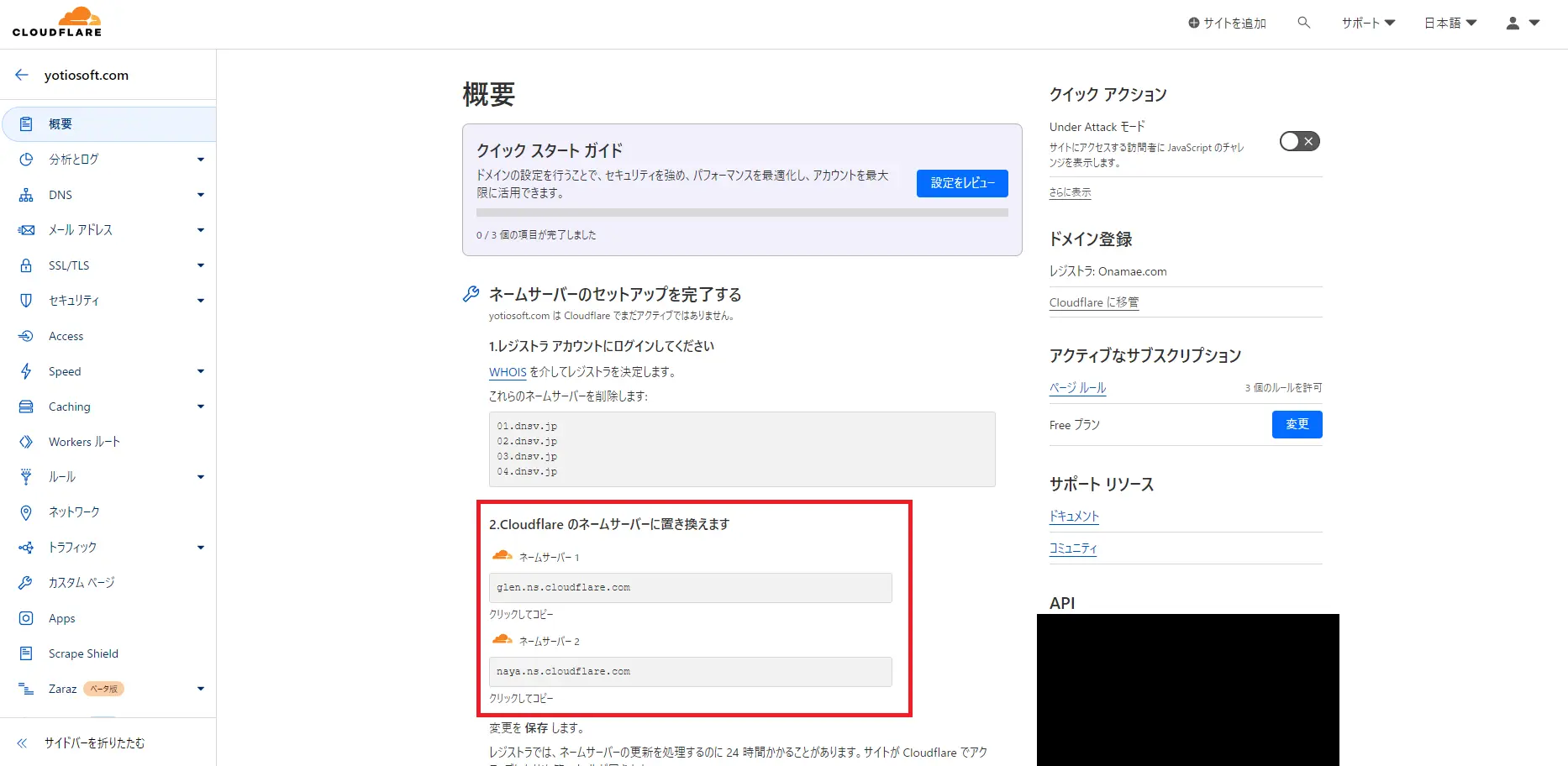The image size is (1568, 766).
Task: Click the Speed lightning bolt icon
Action: click(x=26, y=371)
